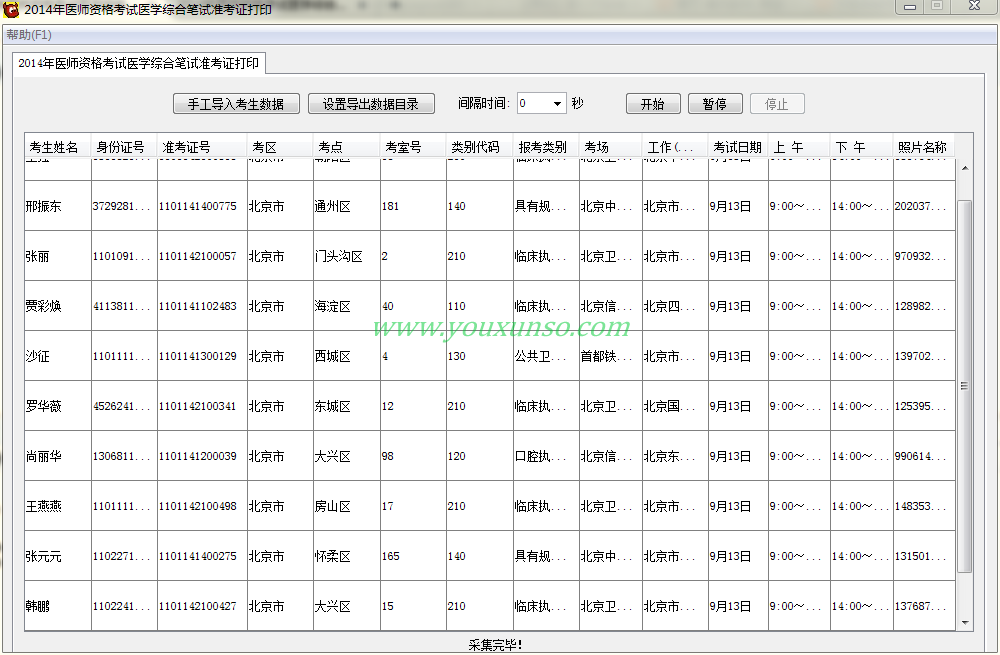Click the 照片名称 column header
The image size is (1000, 655).
[x=921, y=147]
